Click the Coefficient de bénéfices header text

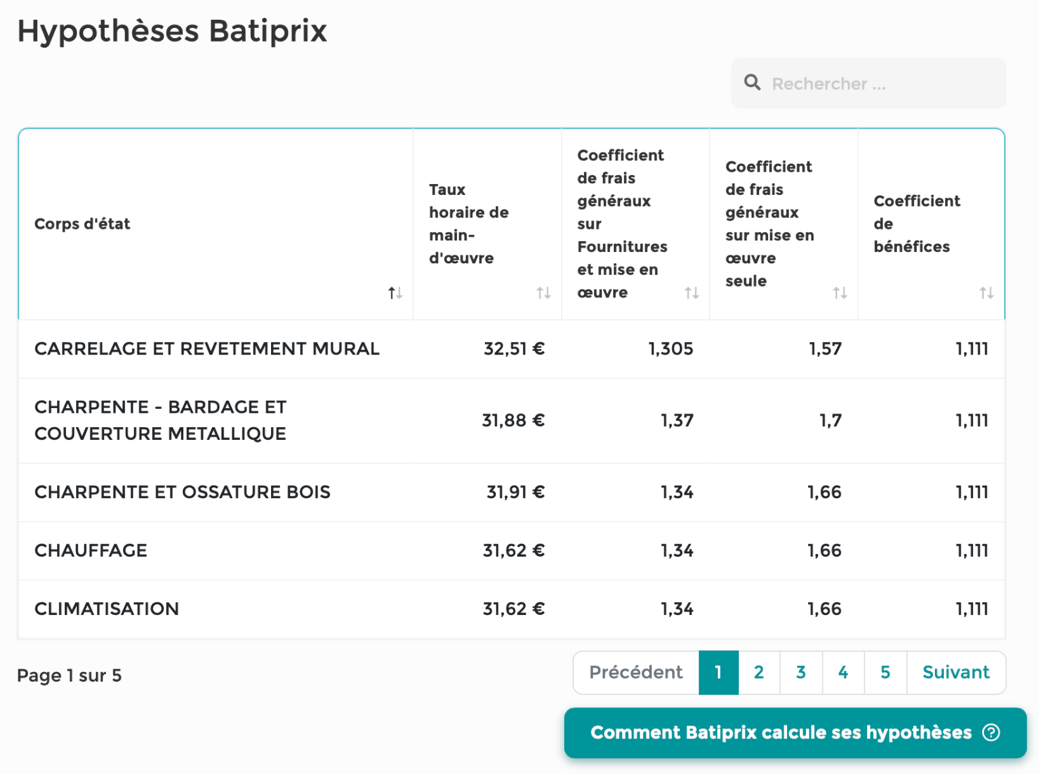tap(916, 224)
